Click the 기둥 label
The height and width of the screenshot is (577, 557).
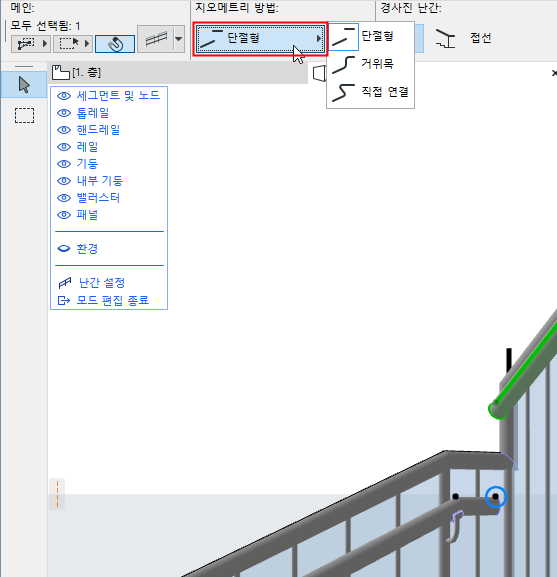pos(87,164)
